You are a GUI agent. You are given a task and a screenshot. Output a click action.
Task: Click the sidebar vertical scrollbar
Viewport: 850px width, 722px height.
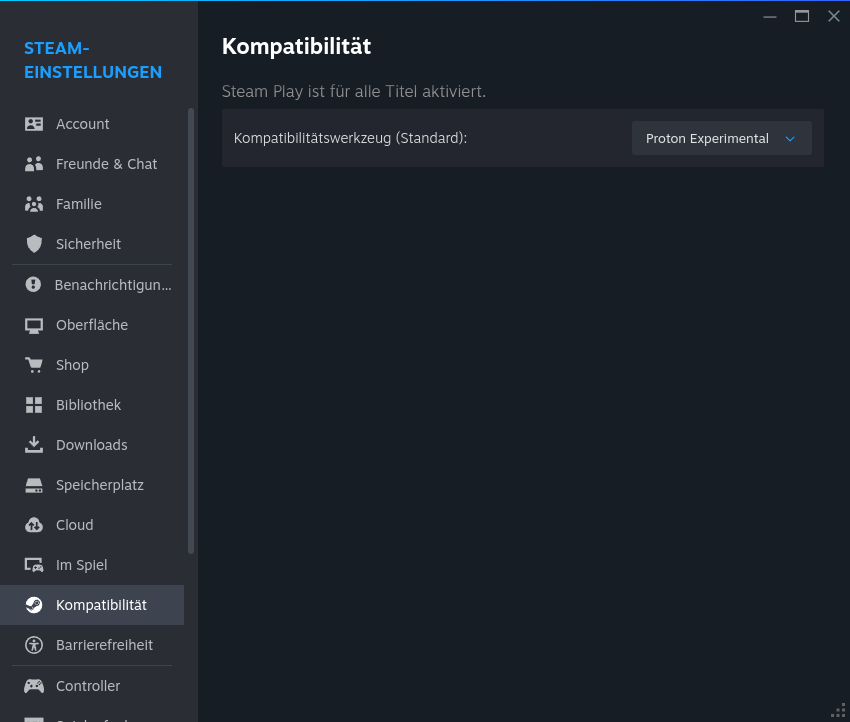[191, 331]
